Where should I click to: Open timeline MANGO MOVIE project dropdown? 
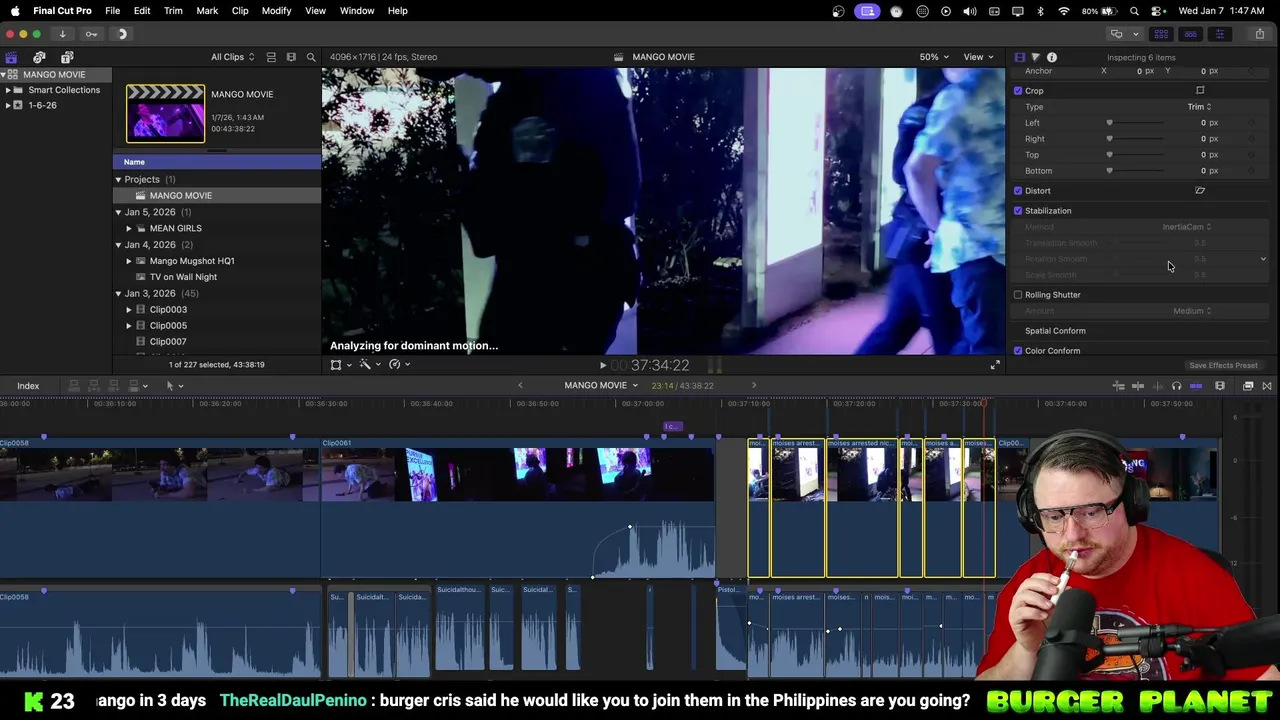[x=601, y=386]
